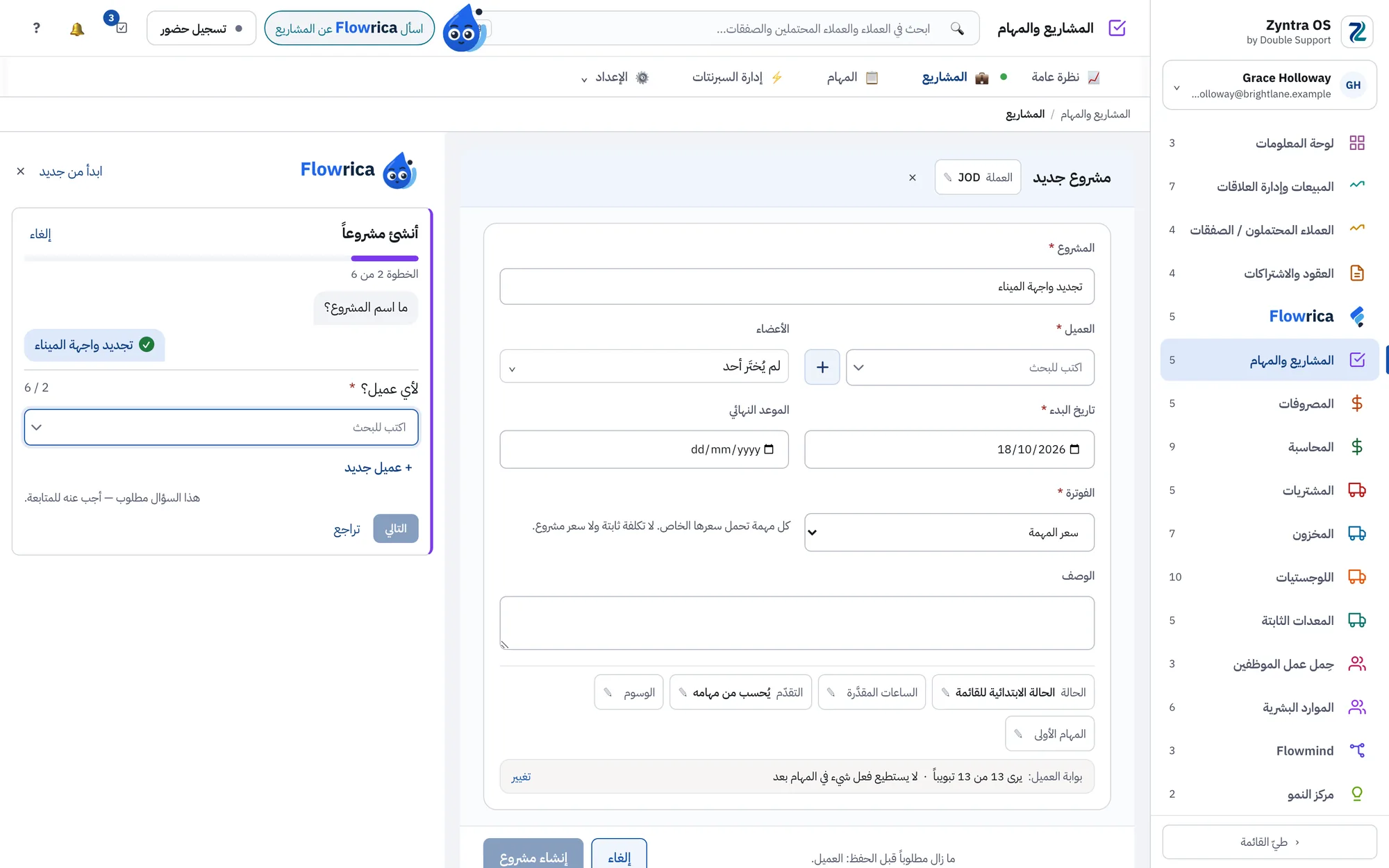Click تغيير link in client portal bar
The width and height of the screenshot is (1389, 868).
coord(521,776)
